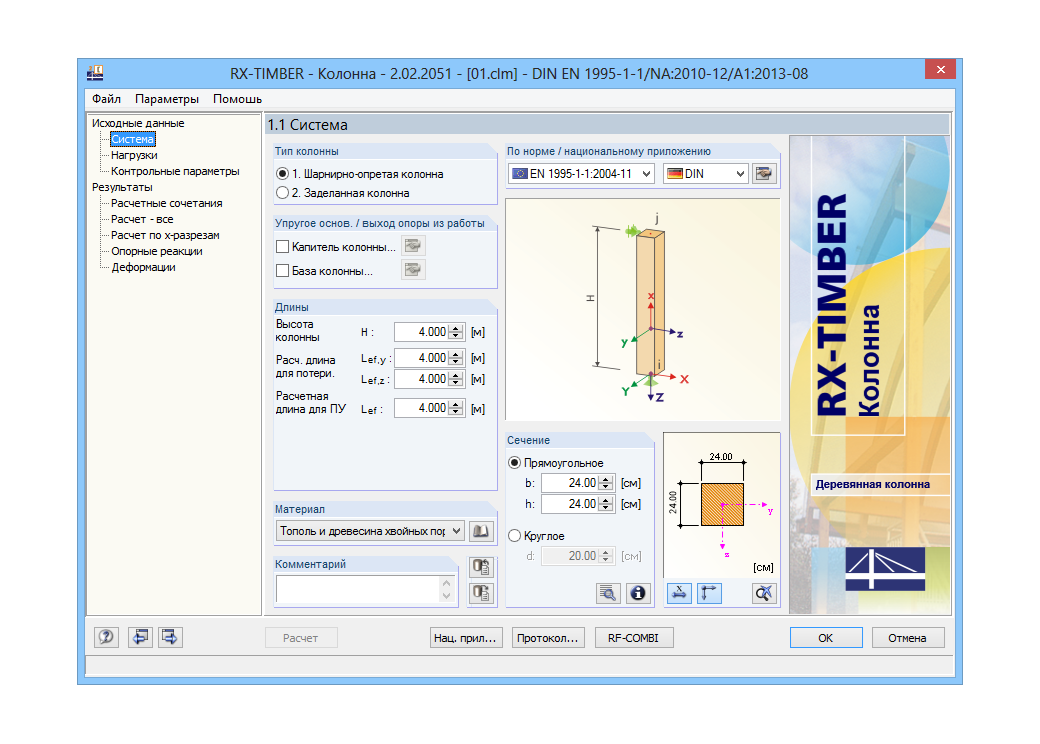Disable zoom with the crossed magnifier icon
Screen dimensions: 1040x744
click(x=765, y=593)
